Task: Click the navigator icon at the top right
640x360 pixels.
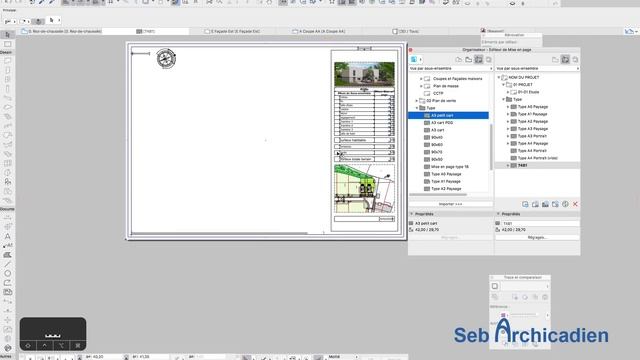Action: (x=630, y=31)
